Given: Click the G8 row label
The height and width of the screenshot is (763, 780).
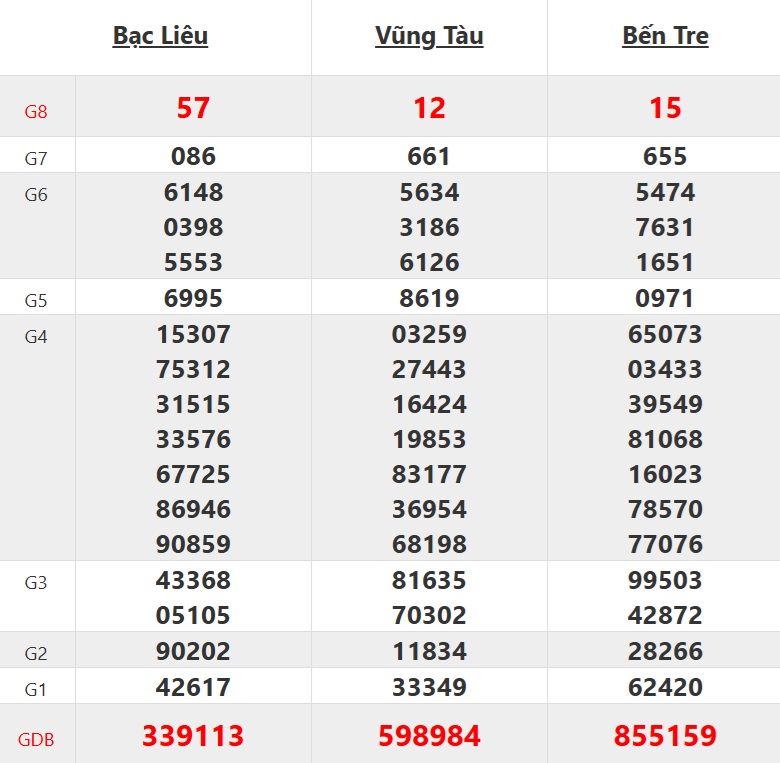Looking at the screenshot, I should (36, 112).
